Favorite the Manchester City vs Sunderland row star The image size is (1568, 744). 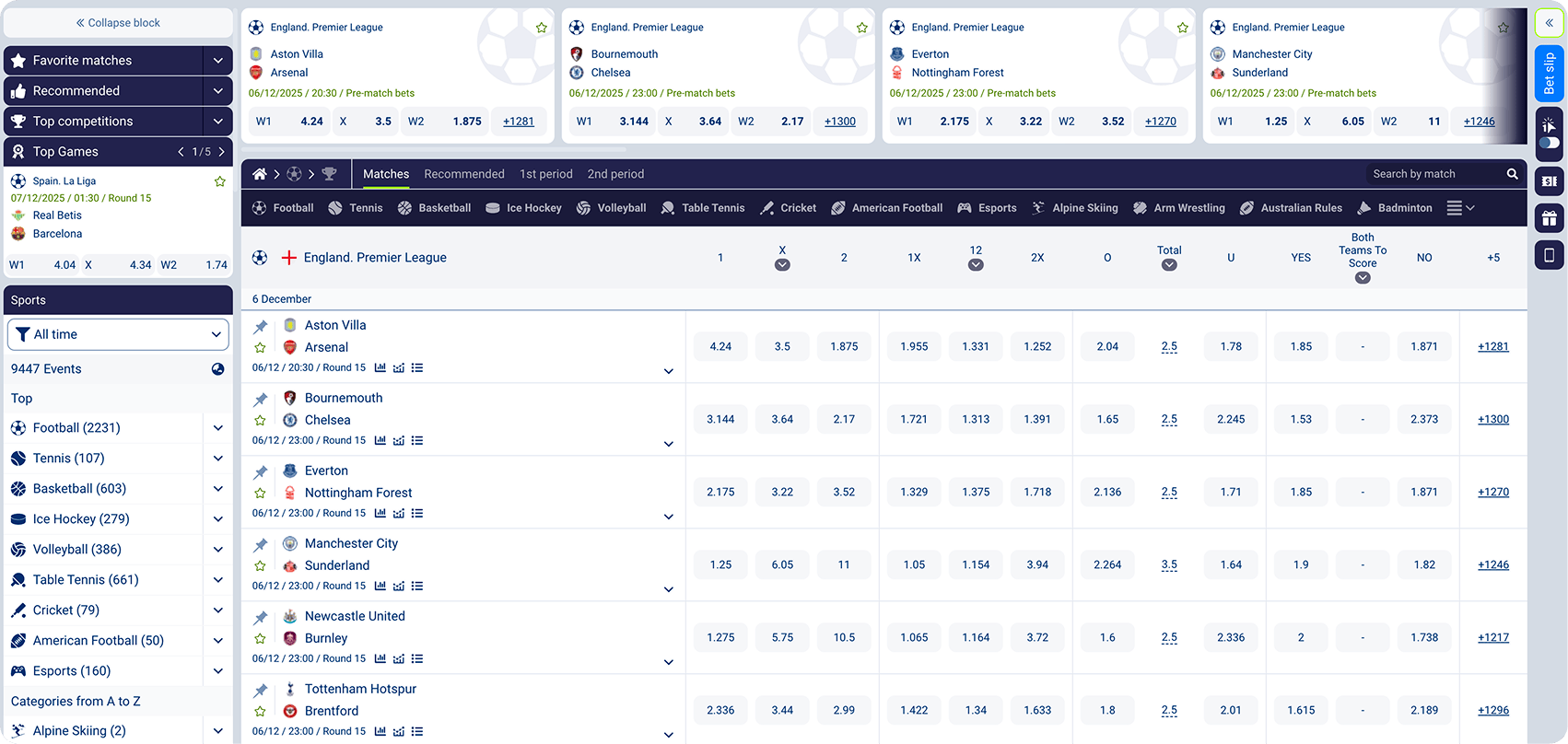(261, 566)
